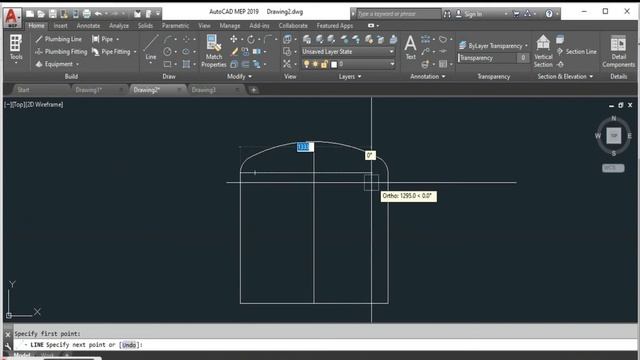
Task: Select the Line tool in Draw panel
Action: pyautogui.click(x=151, y=47)
